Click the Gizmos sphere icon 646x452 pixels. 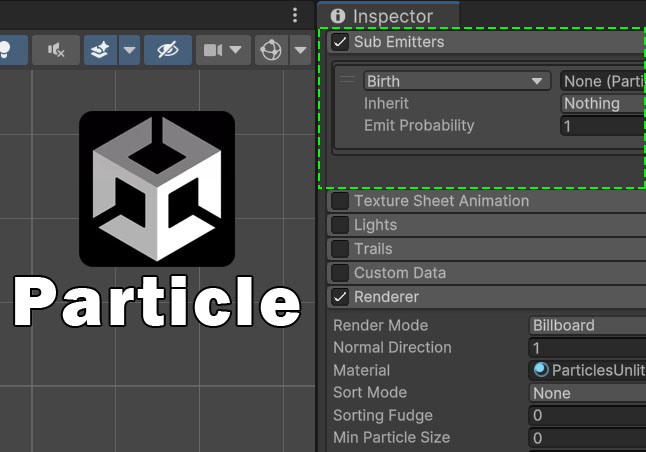pos(270,49)
